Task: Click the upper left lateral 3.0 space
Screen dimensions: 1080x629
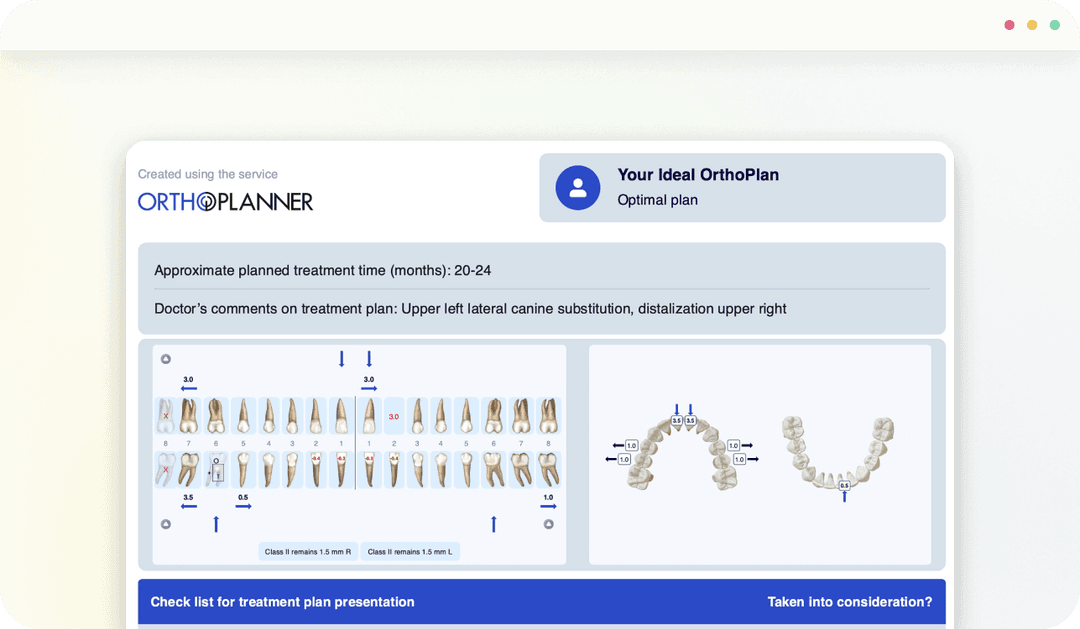Action: click(x=393, y=416)
